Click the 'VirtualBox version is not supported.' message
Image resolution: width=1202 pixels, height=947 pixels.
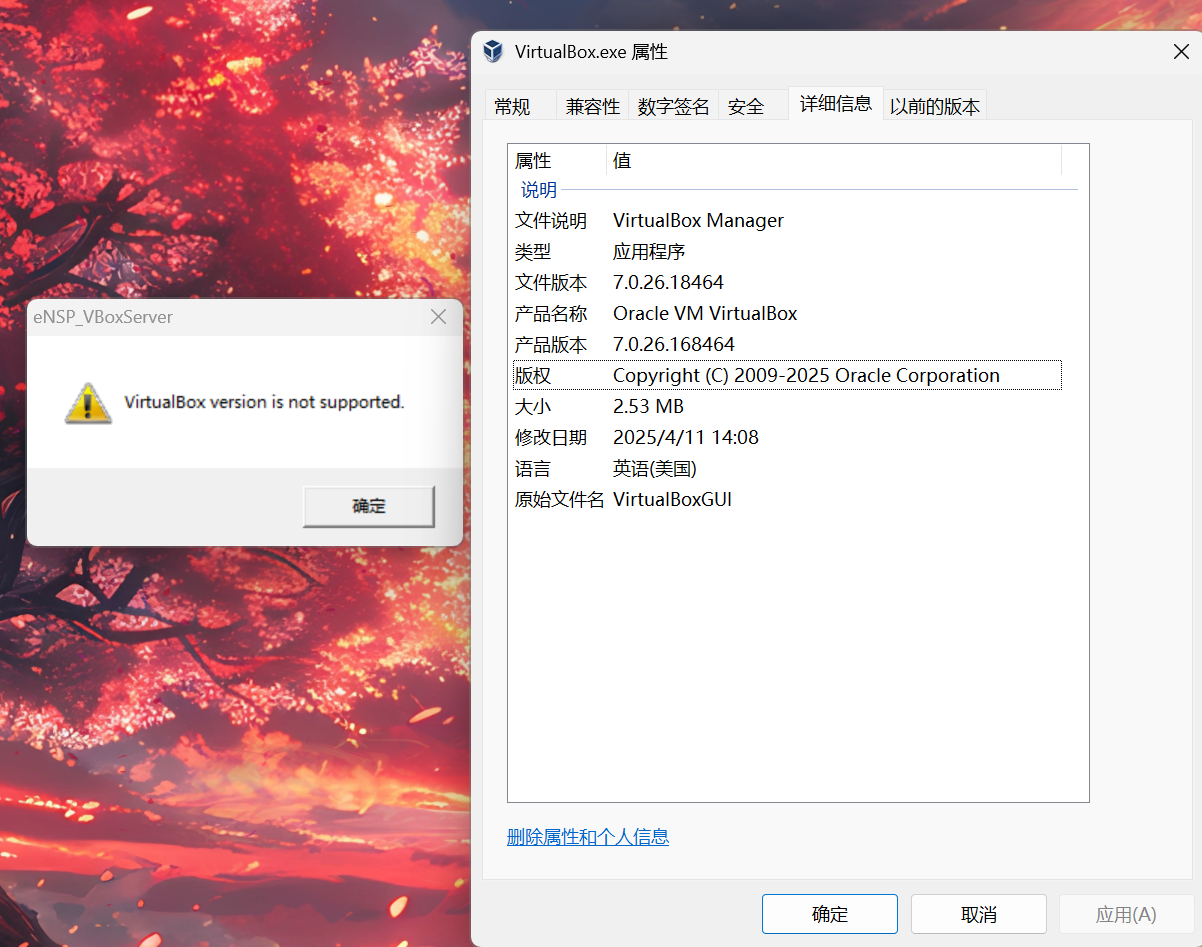pos(264,402)
